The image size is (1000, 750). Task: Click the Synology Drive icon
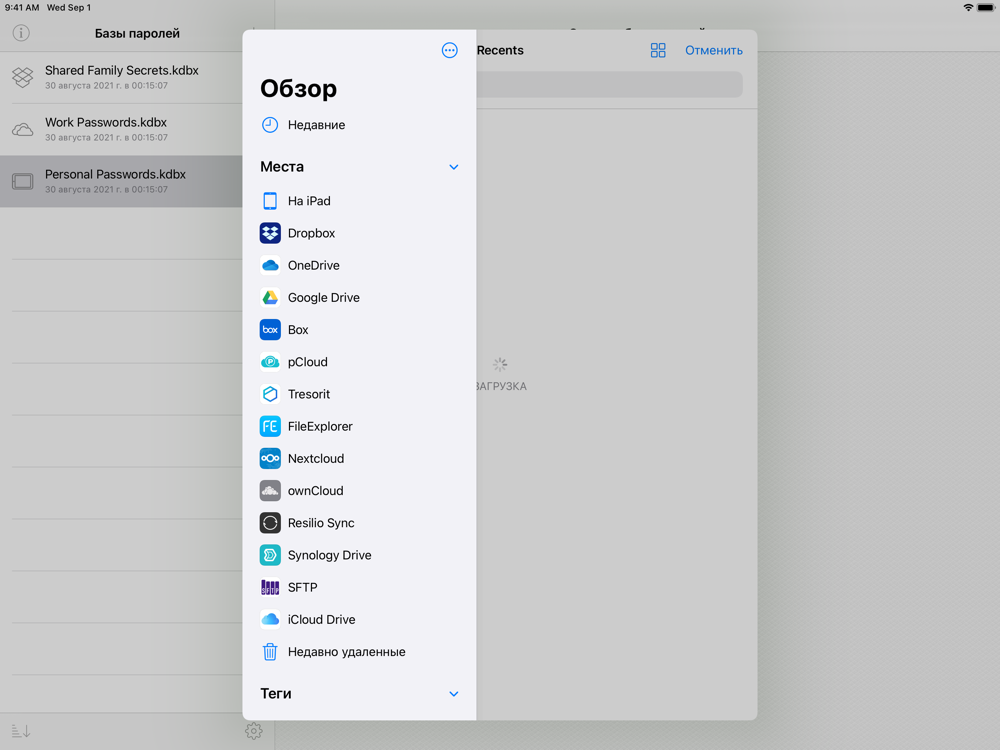pos(270,555)
